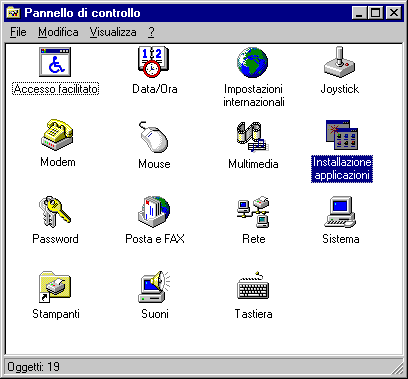Open the File menu
Viewport: 408px width, 379px height.
pos(18,32)
